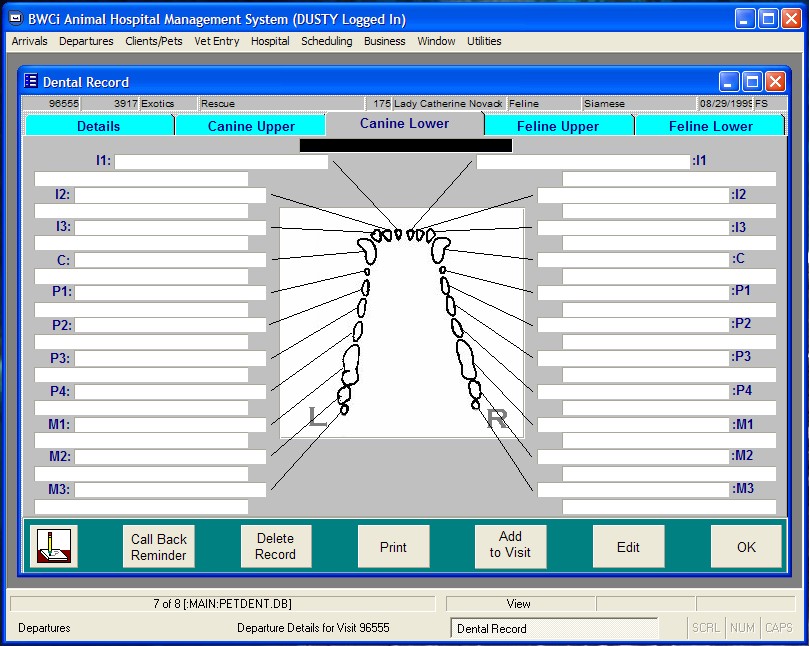Viewport: 809px width, 646px height.
Task: Click the Dental Record status bar field
Action: 554,628
